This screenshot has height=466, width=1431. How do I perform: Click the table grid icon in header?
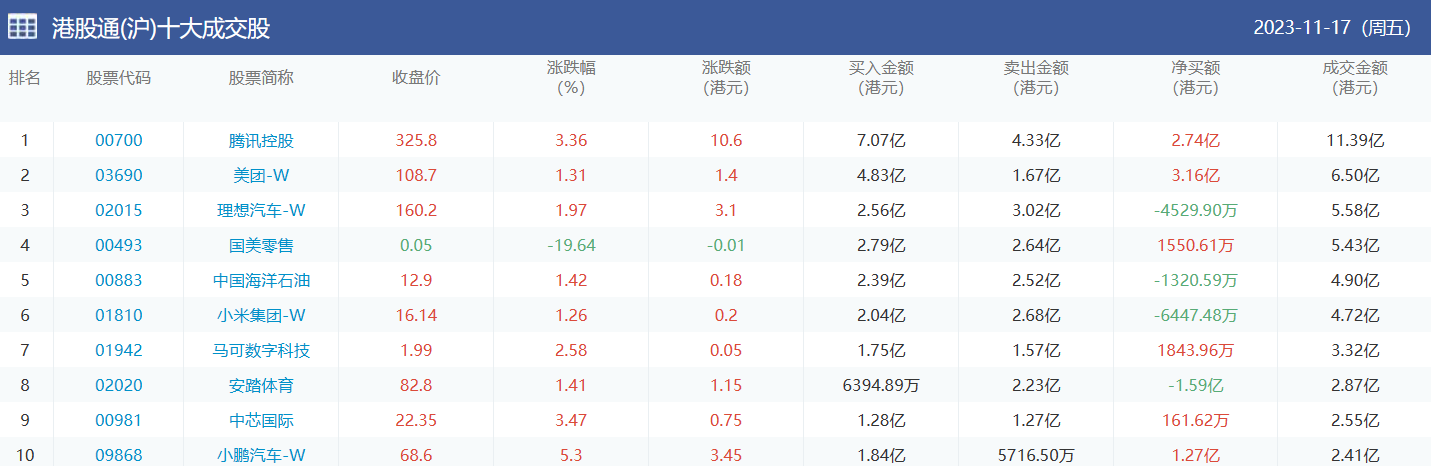tap(23, 27)
